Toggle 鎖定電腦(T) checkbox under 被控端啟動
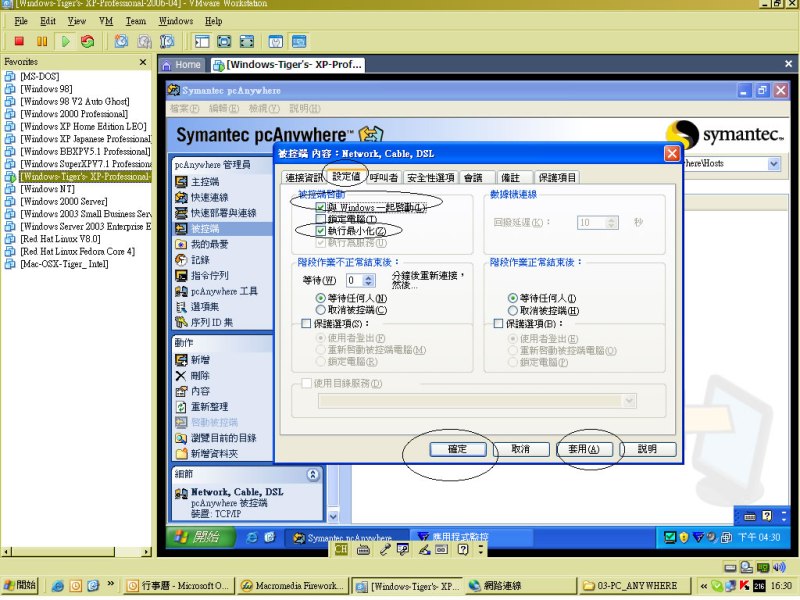 320,219
